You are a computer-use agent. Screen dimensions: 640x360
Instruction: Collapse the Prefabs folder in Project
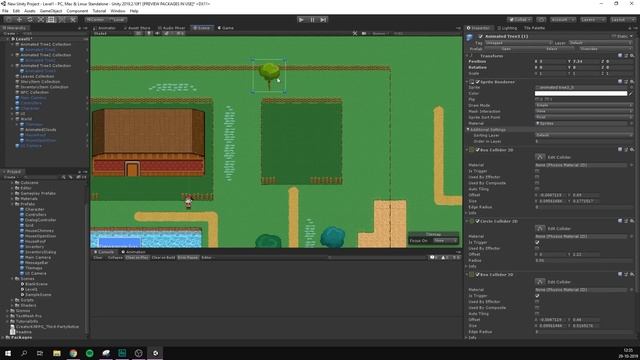click(13, 204)
